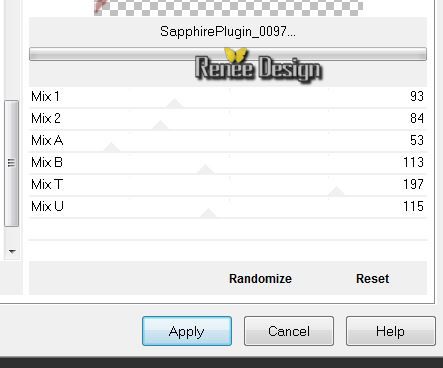Viewport: 443px width, 368px height.
Task: Select the Mix T value 197
Action: click(x=413, y=184)
